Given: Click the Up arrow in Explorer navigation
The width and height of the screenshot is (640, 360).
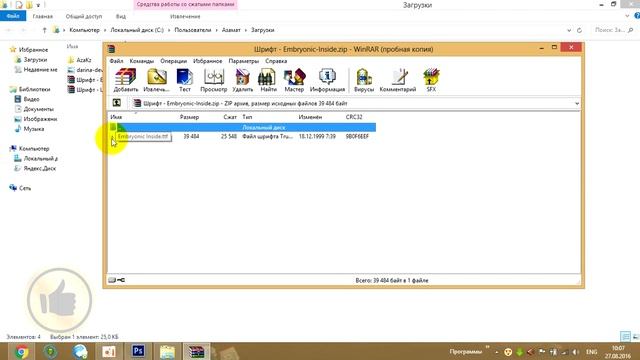Looking at the screenshot, I should tap(44, 30).
